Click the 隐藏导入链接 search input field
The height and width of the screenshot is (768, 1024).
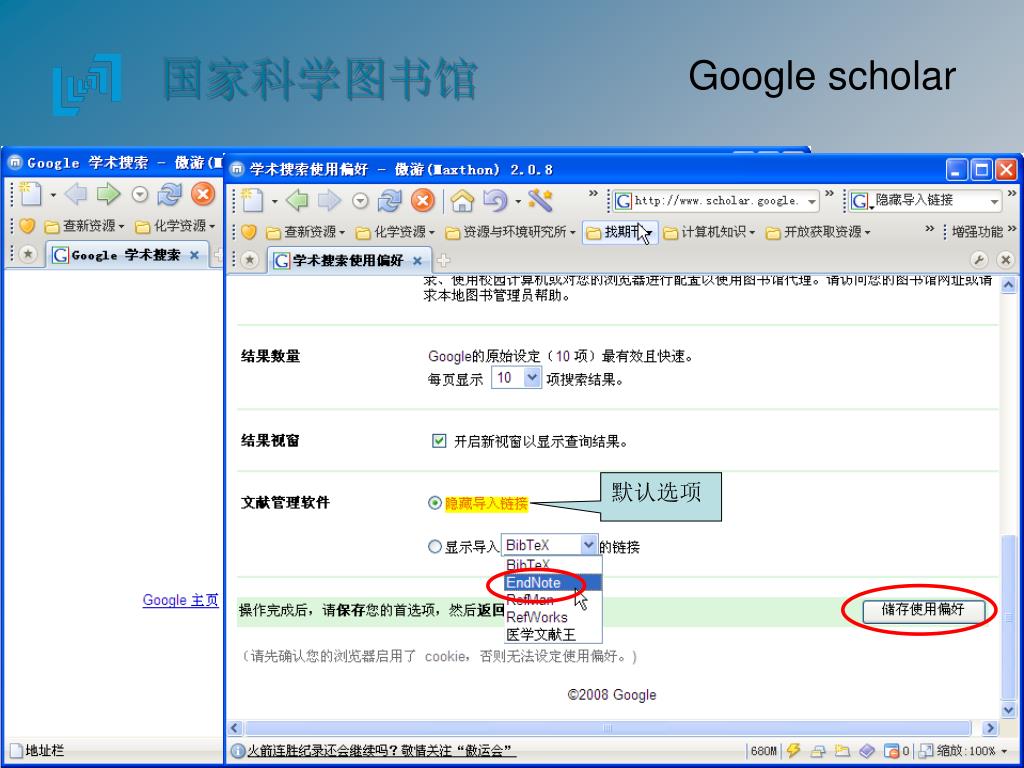point(927,201)
